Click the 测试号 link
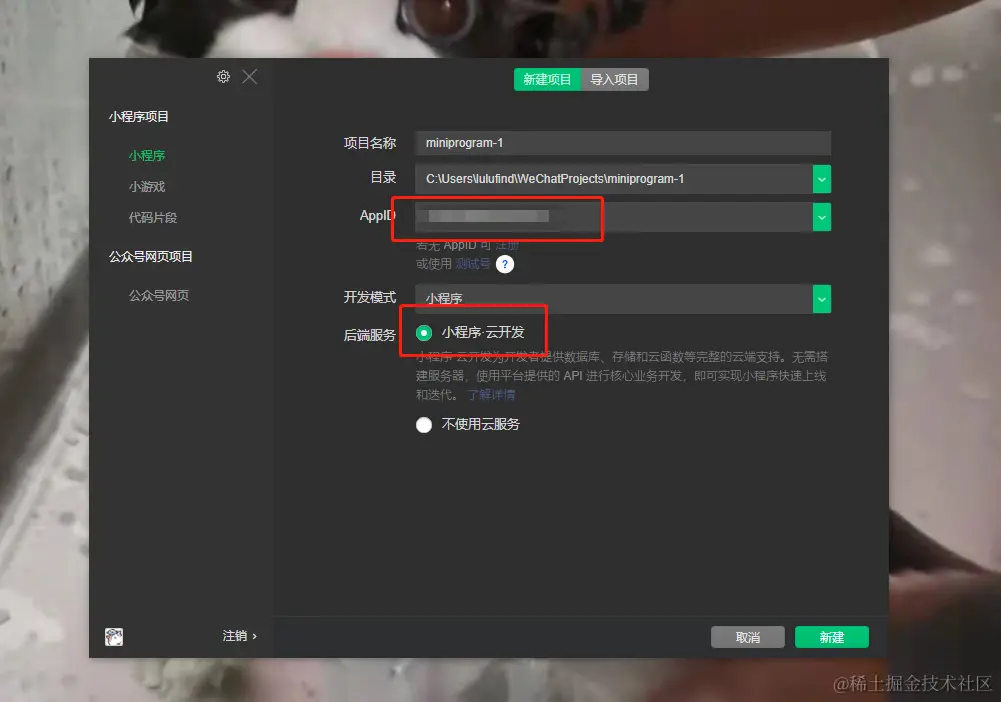 473,264
